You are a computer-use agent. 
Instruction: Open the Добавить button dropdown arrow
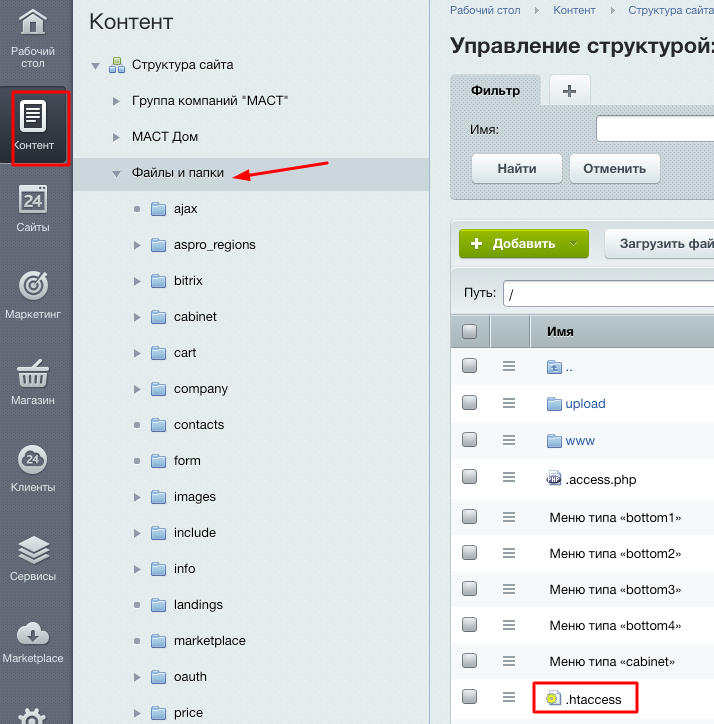574,244
